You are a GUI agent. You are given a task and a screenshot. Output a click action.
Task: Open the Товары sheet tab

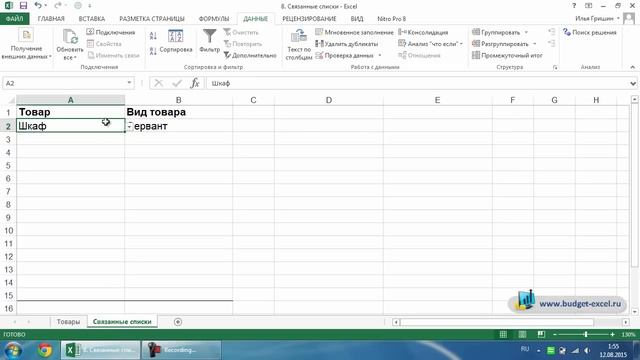click(x=68, y=322)
